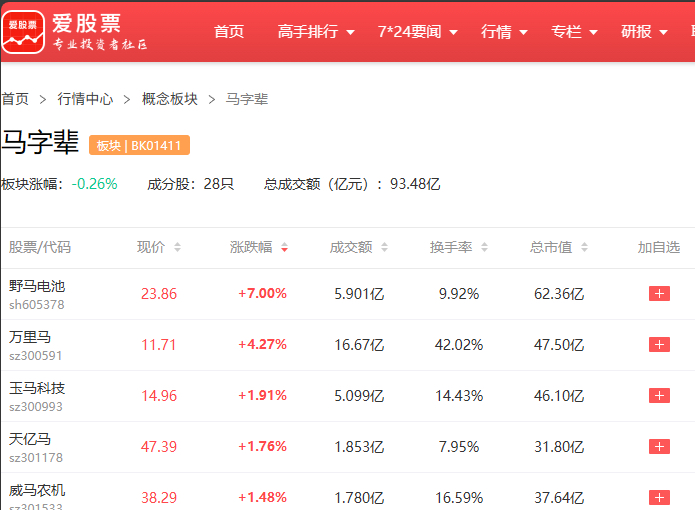Click the price 23.86
This screenshot has width=695, height=510.
(x=159, y=294)
